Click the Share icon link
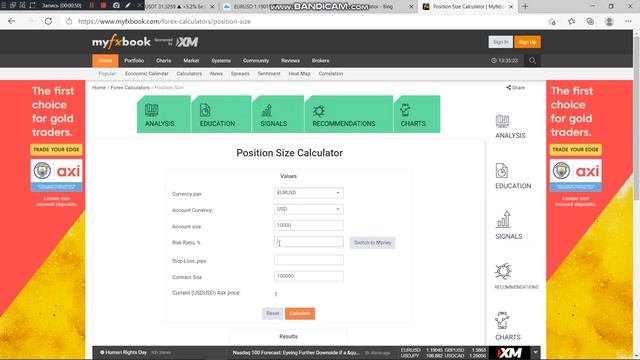Image resolution: width=640 pixels, height=360 pixels. tap(516, 87)
